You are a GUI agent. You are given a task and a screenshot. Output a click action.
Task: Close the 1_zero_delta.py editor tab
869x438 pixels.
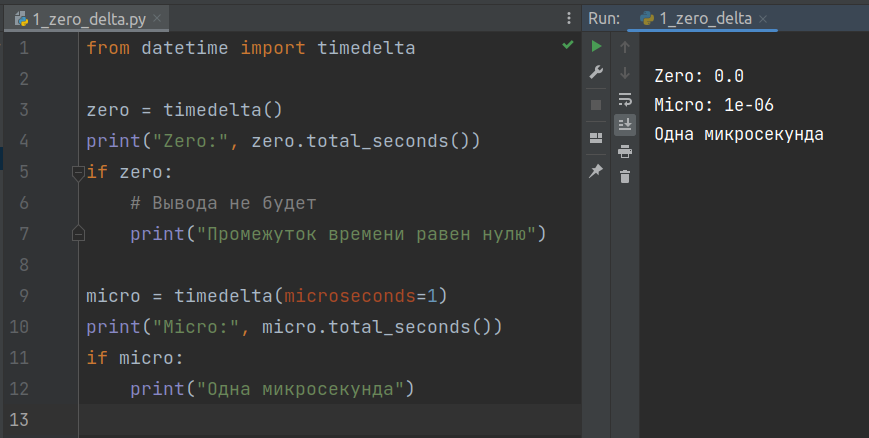(157, 19)
